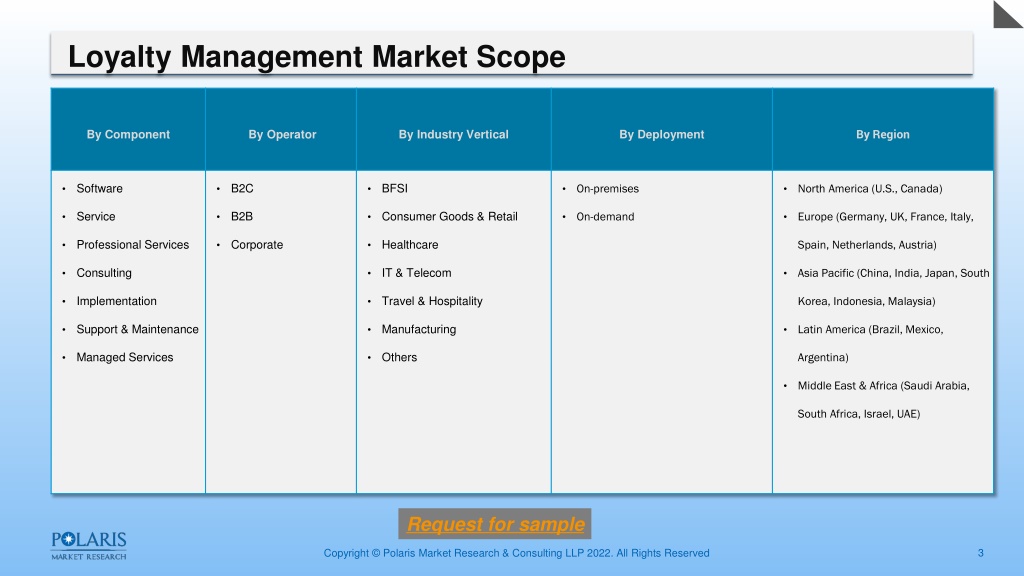Select the Consulting list item

[x=104, y=273]
